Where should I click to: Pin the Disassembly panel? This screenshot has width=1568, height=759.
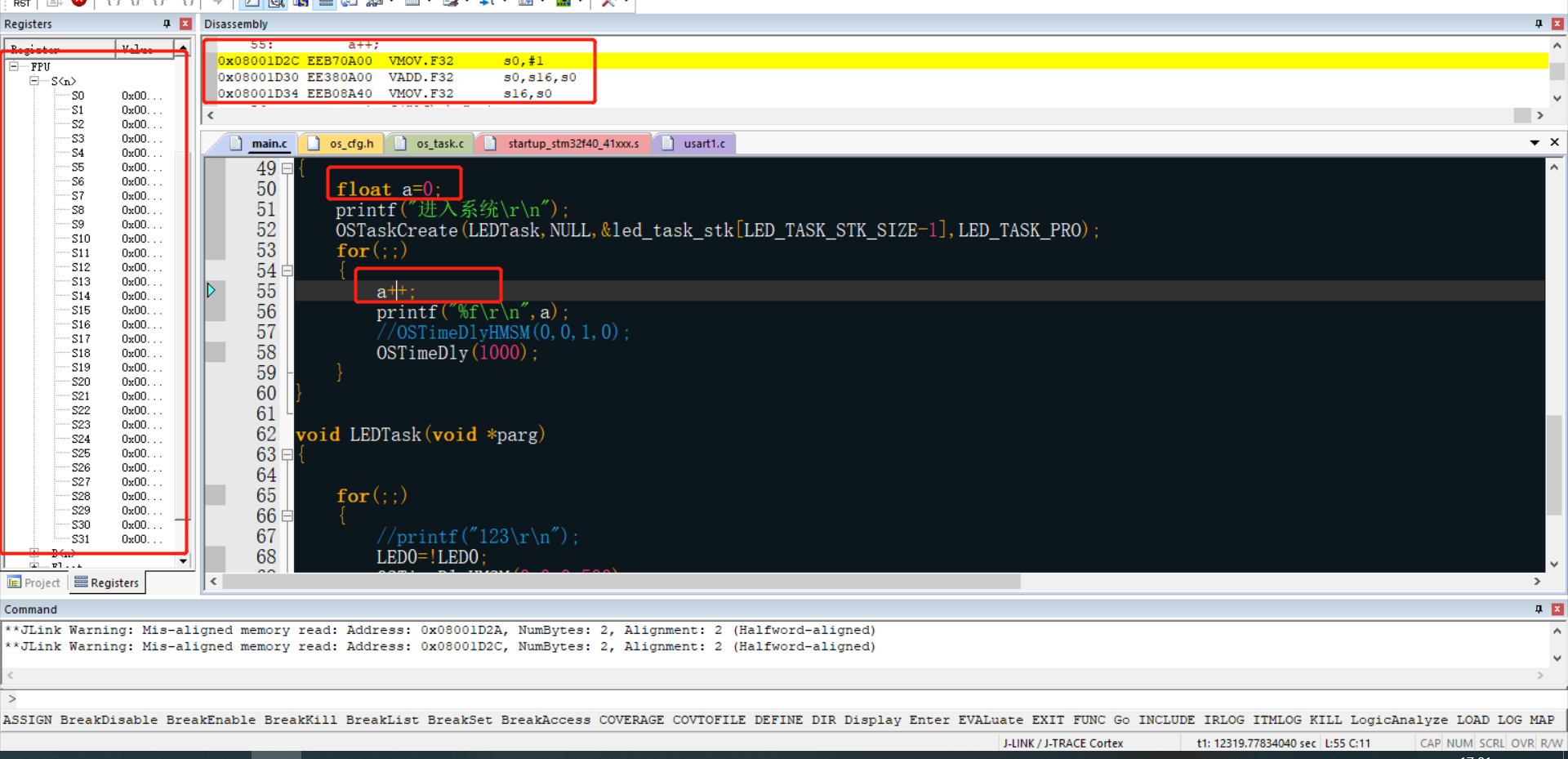tap(1539, 24)
